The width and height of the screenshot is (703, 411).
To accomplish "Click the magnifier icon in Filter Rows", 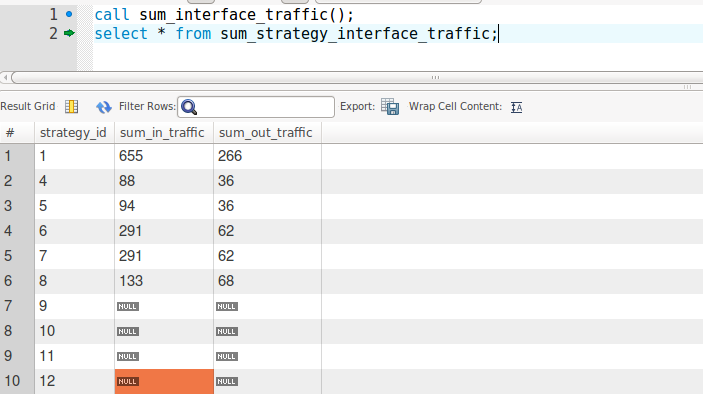I will tap(189, 107).
